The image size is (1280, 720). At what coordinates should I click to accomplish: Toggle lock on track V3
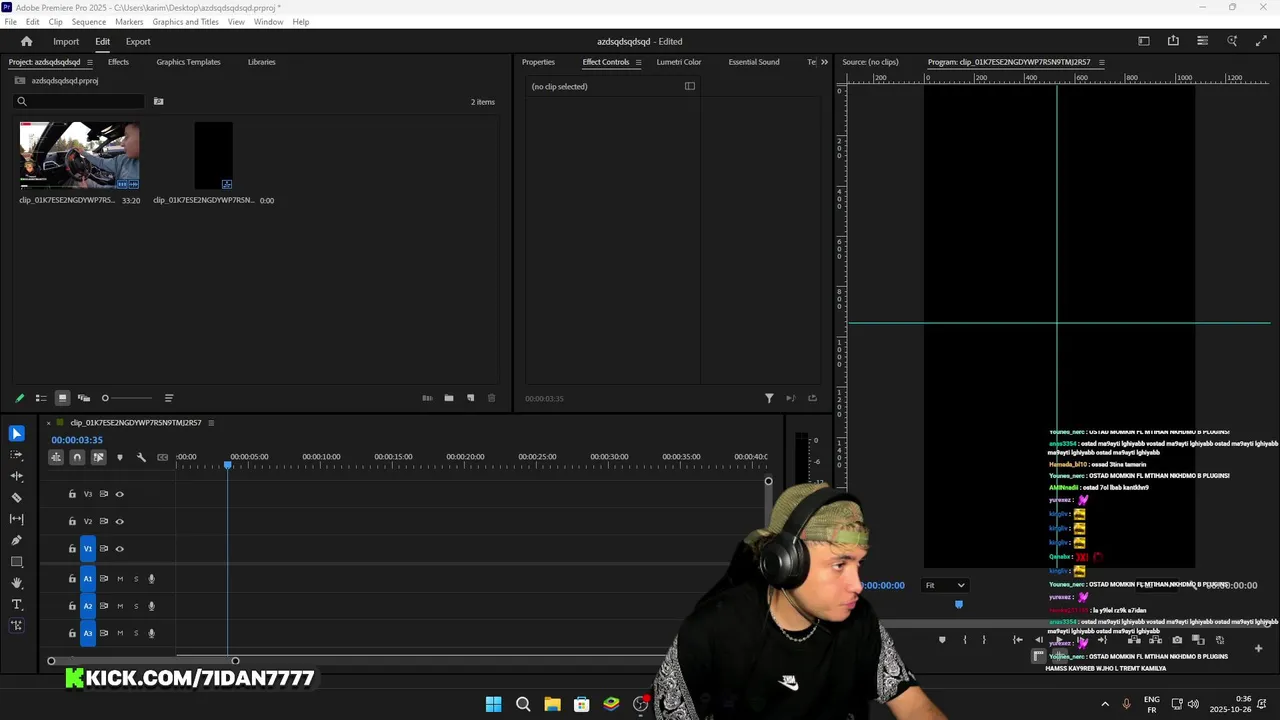(72, 494)
